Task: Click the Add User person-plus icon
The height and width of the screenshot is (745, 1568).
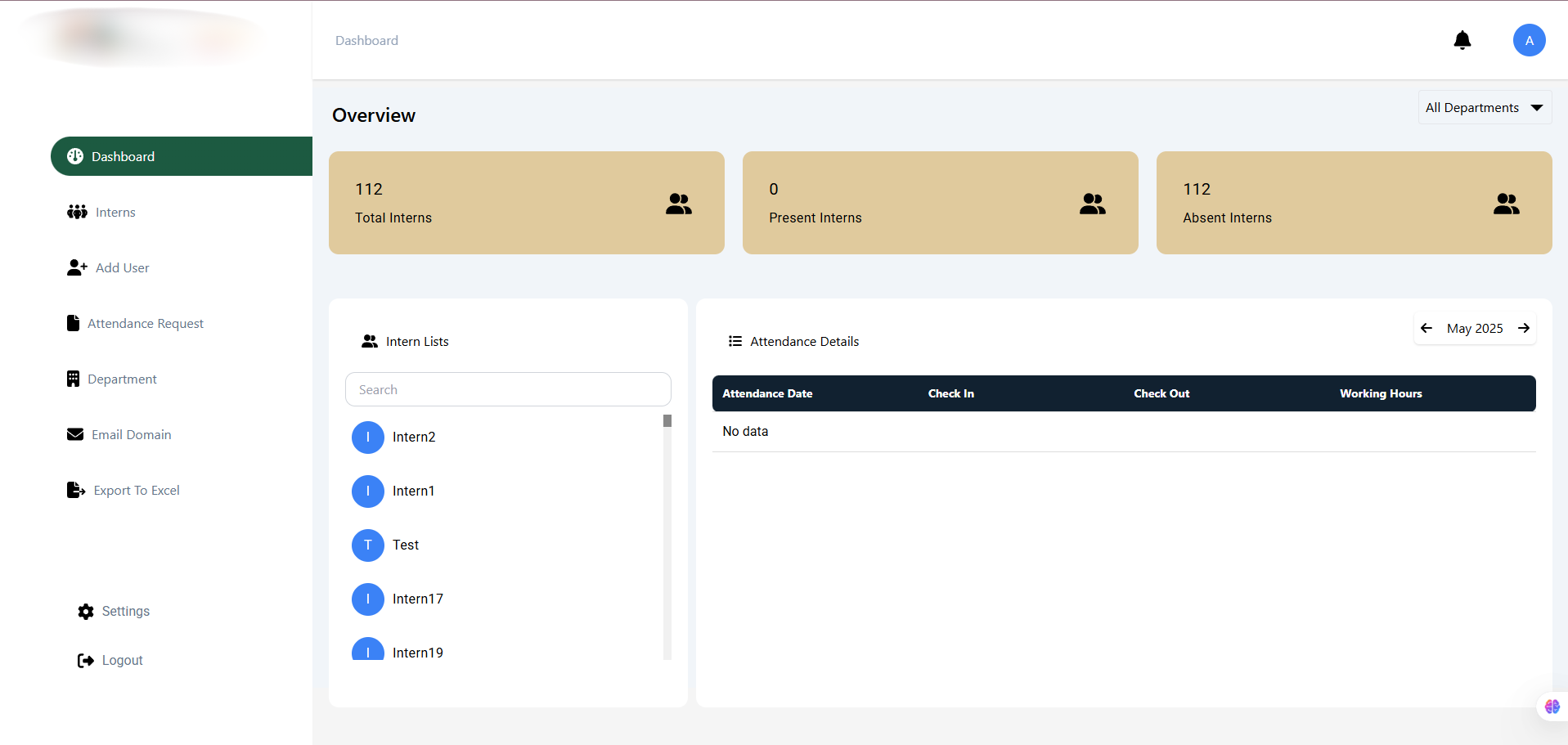Action: [77, 267]
